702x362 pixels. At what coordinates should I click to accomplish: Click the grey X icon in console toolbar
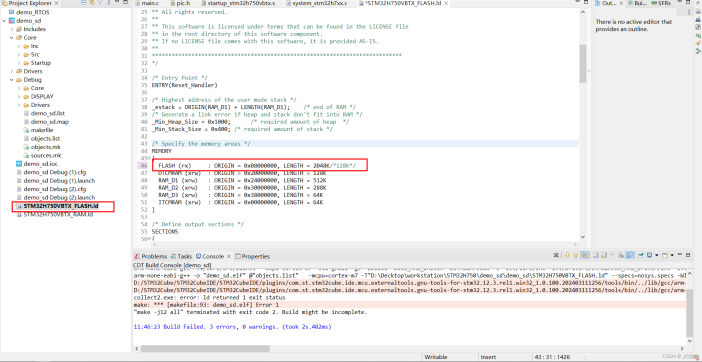[x=556, y=256]
